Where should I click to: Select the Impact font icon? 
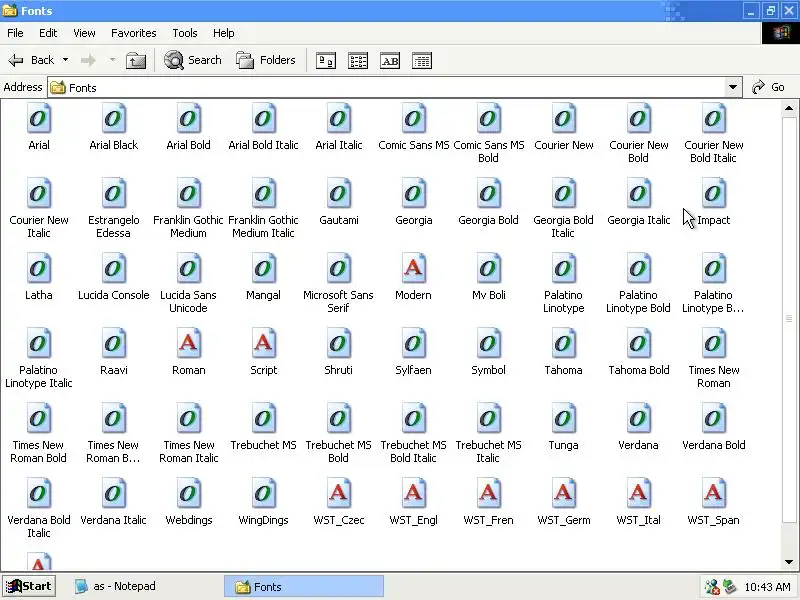pyautogui.click(x=714, y=193)
